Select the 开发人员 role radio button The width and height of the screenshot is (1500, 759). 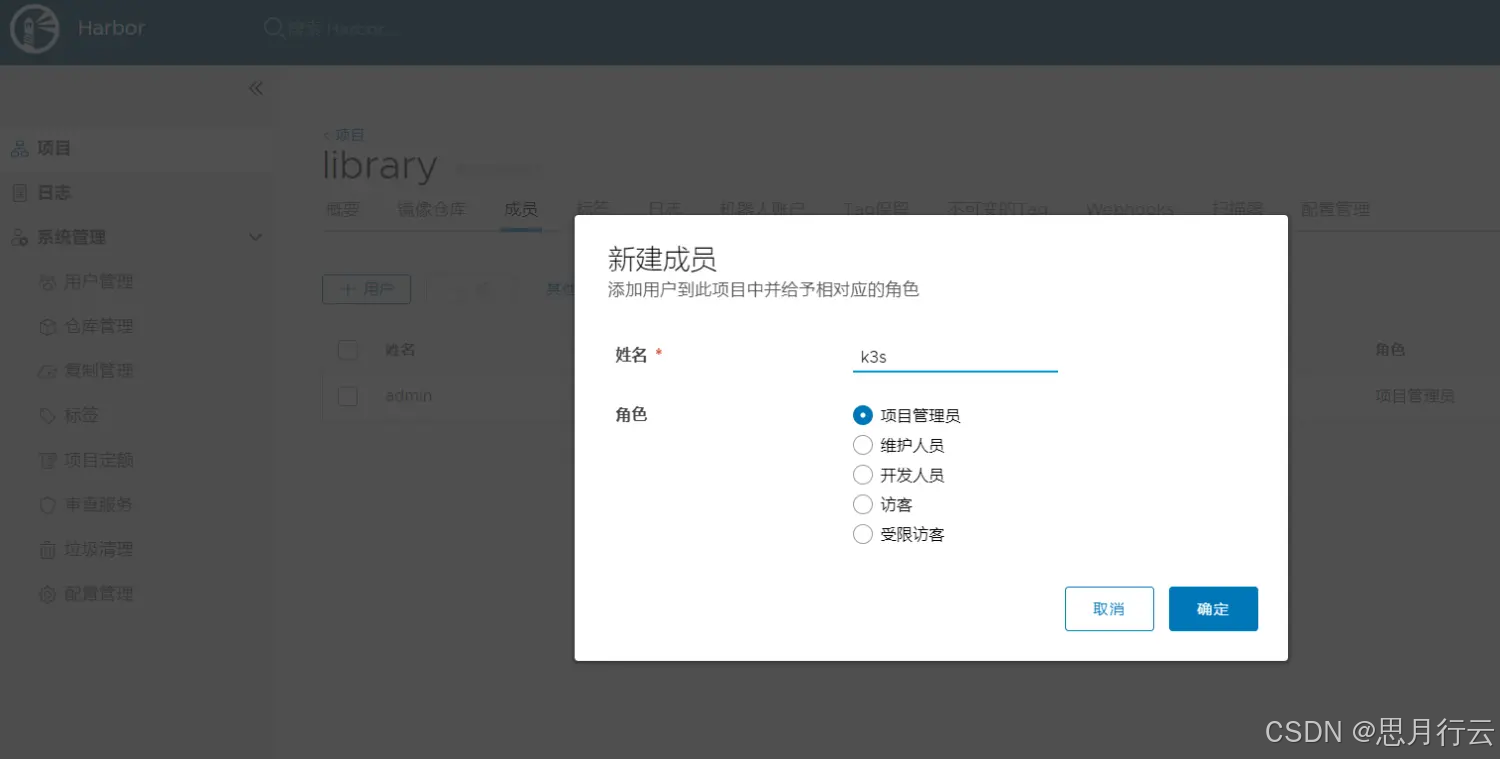point(862,474)
